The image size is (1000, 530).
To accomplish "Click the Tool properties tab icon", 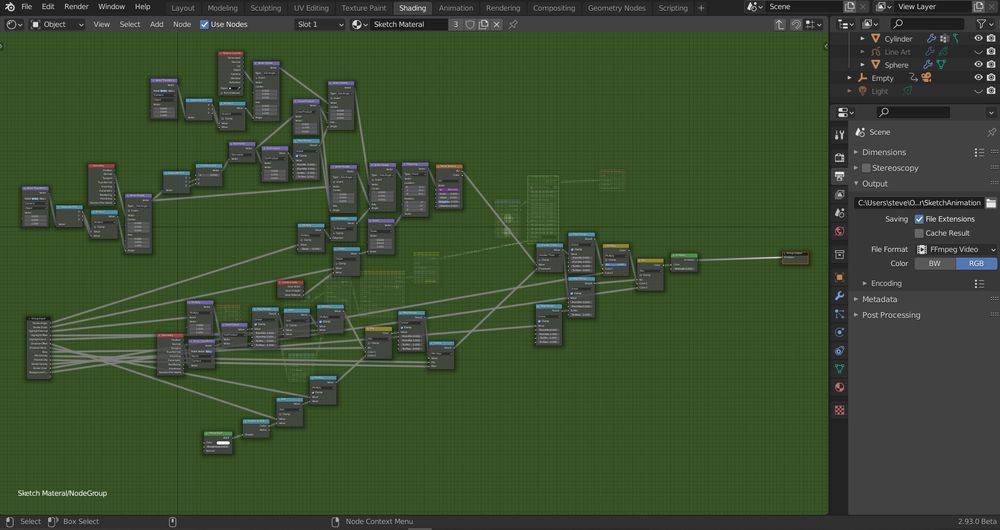I will (839, 134).
